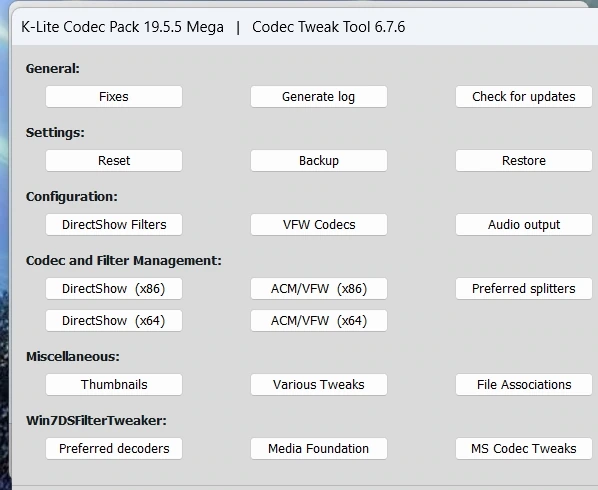Click the 'Configuration:' section heading
598x490 pixels.
[x=72, y=197]
